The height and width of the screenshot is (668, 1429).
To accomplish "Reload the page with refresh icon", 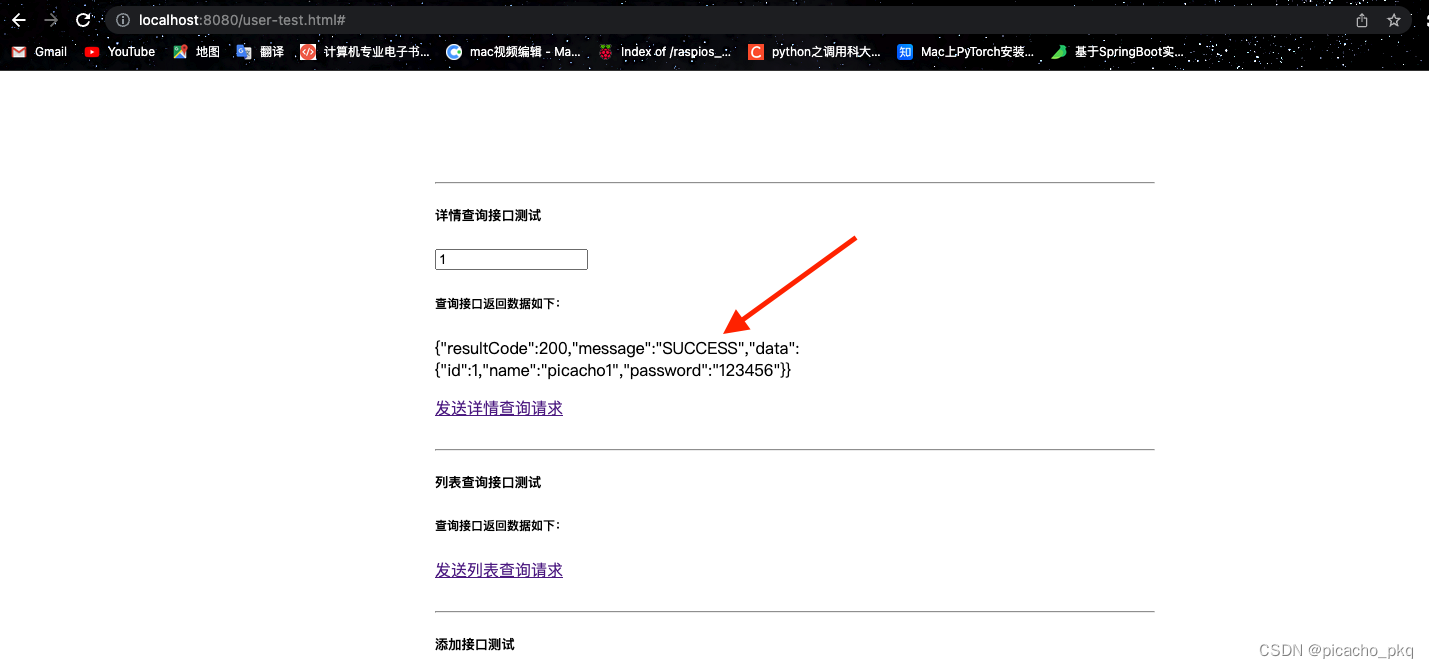I will [x=83, y=20].
